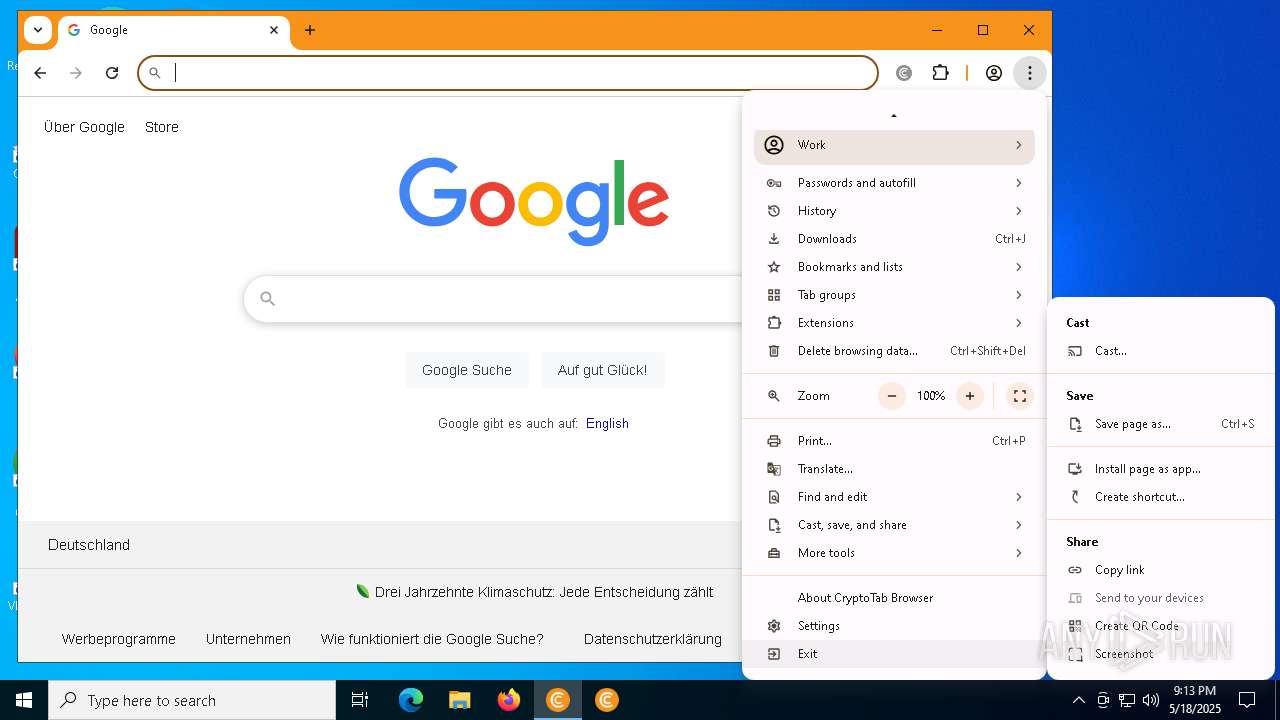Expand the Find and edit submenu

(x=894, y=497)
